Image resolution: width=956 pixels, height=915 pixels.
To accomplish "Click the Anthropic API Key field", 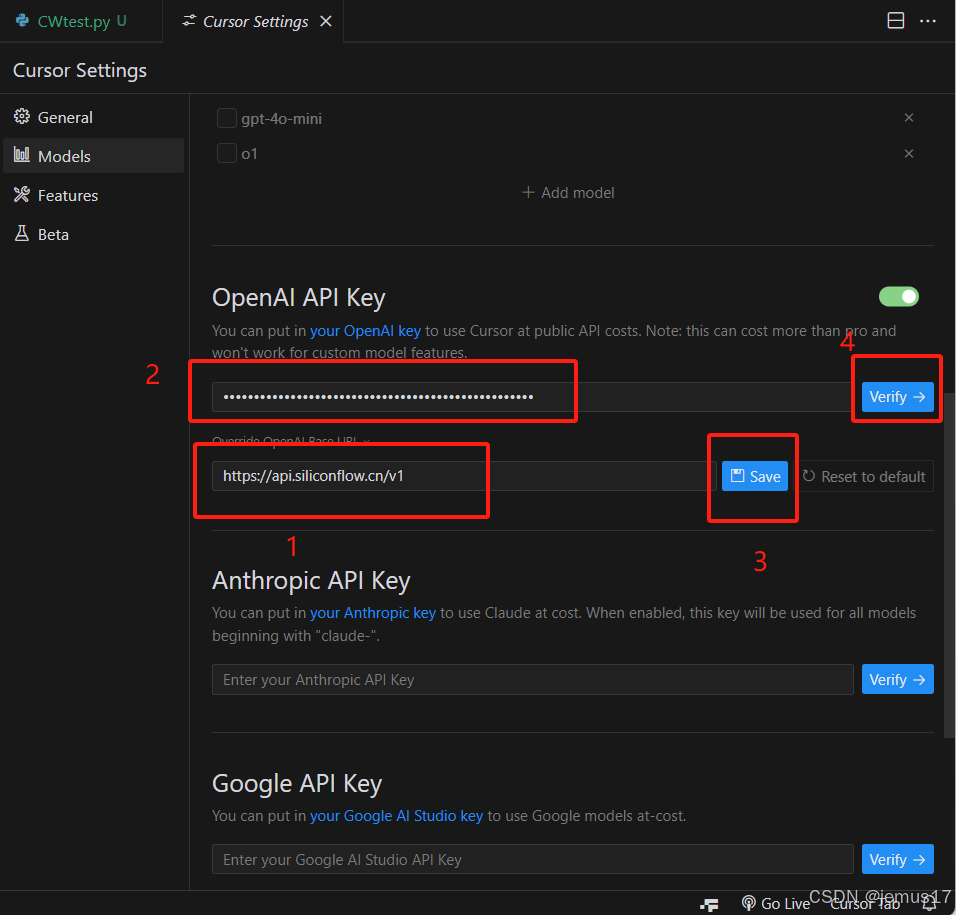I will point(532,679).
